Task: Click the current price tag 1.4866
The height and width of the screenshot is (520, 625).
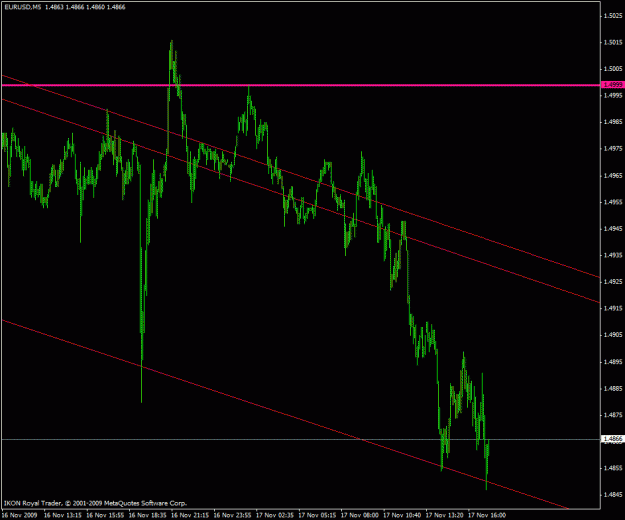Action: [x=612, y=439]
